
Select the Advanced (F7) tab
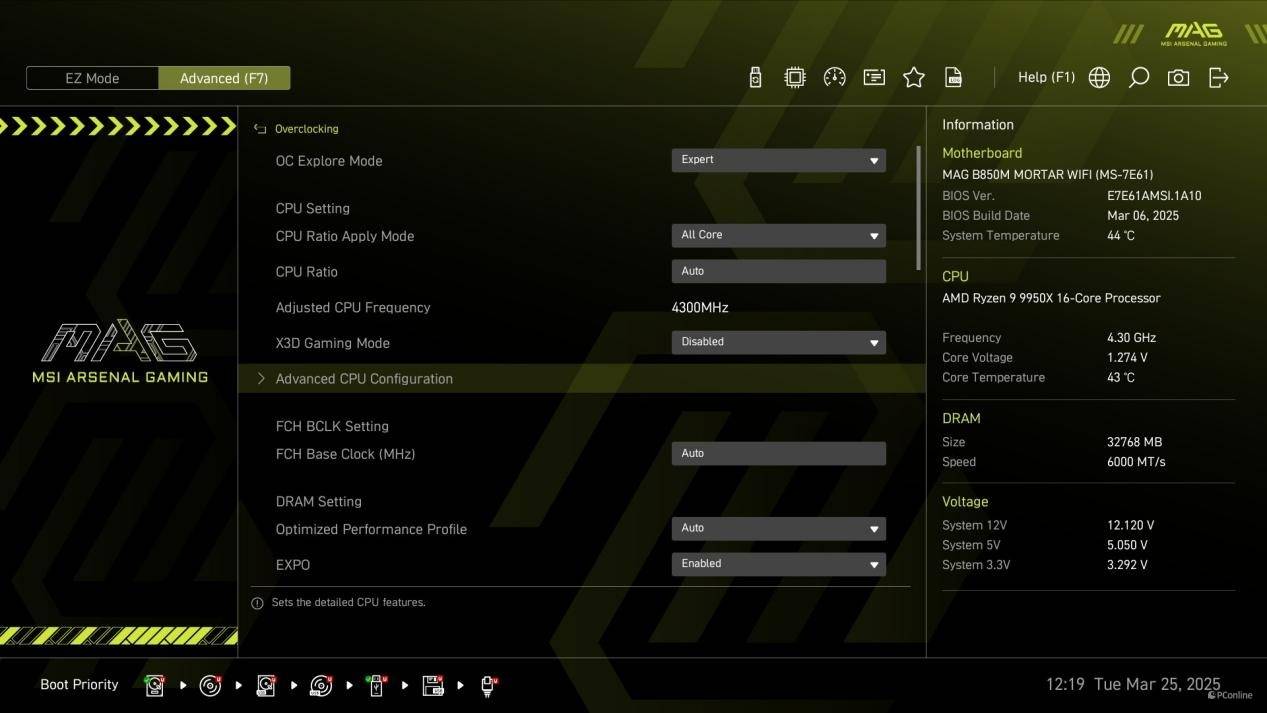point(224,78)
